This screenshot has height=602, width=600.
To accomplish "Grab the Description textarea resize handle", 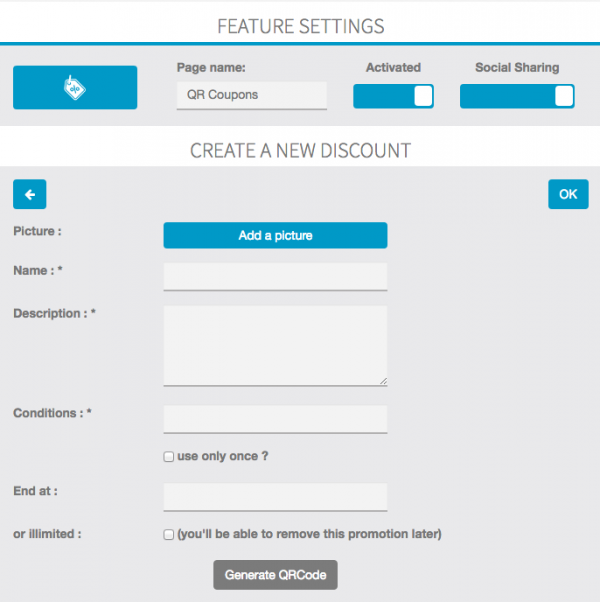I will [383, 381].
